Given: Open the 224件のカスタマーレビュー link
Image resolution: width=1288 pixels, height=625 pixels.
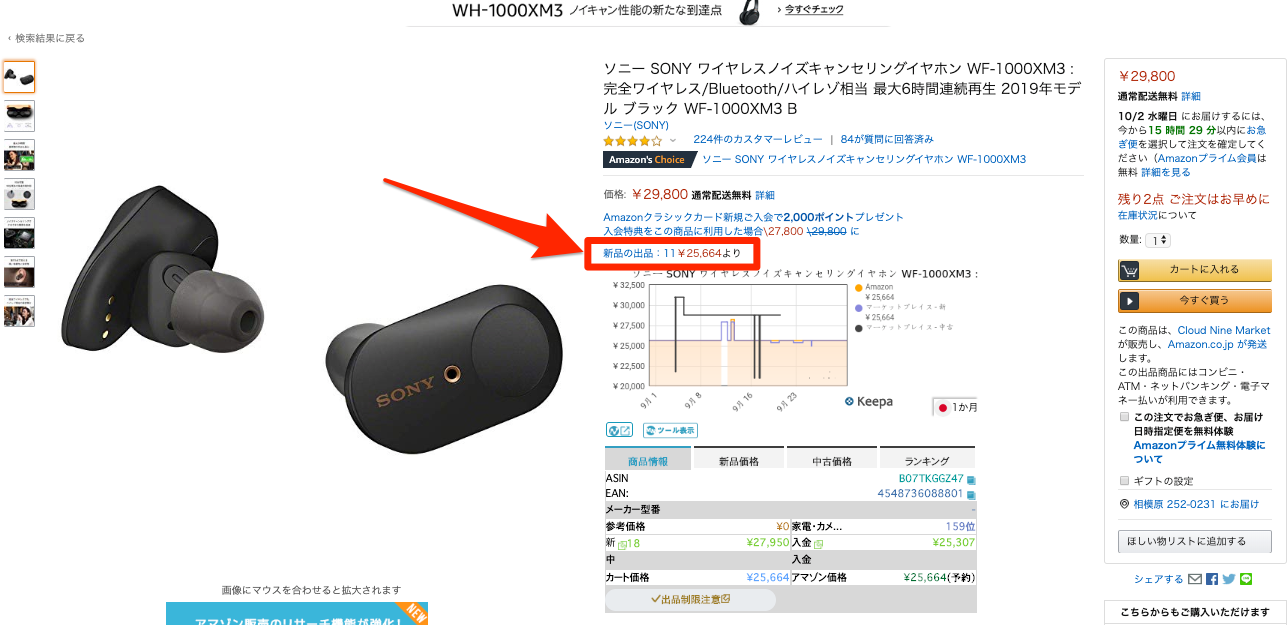Looking at the screenshot, I should point(758,139).
